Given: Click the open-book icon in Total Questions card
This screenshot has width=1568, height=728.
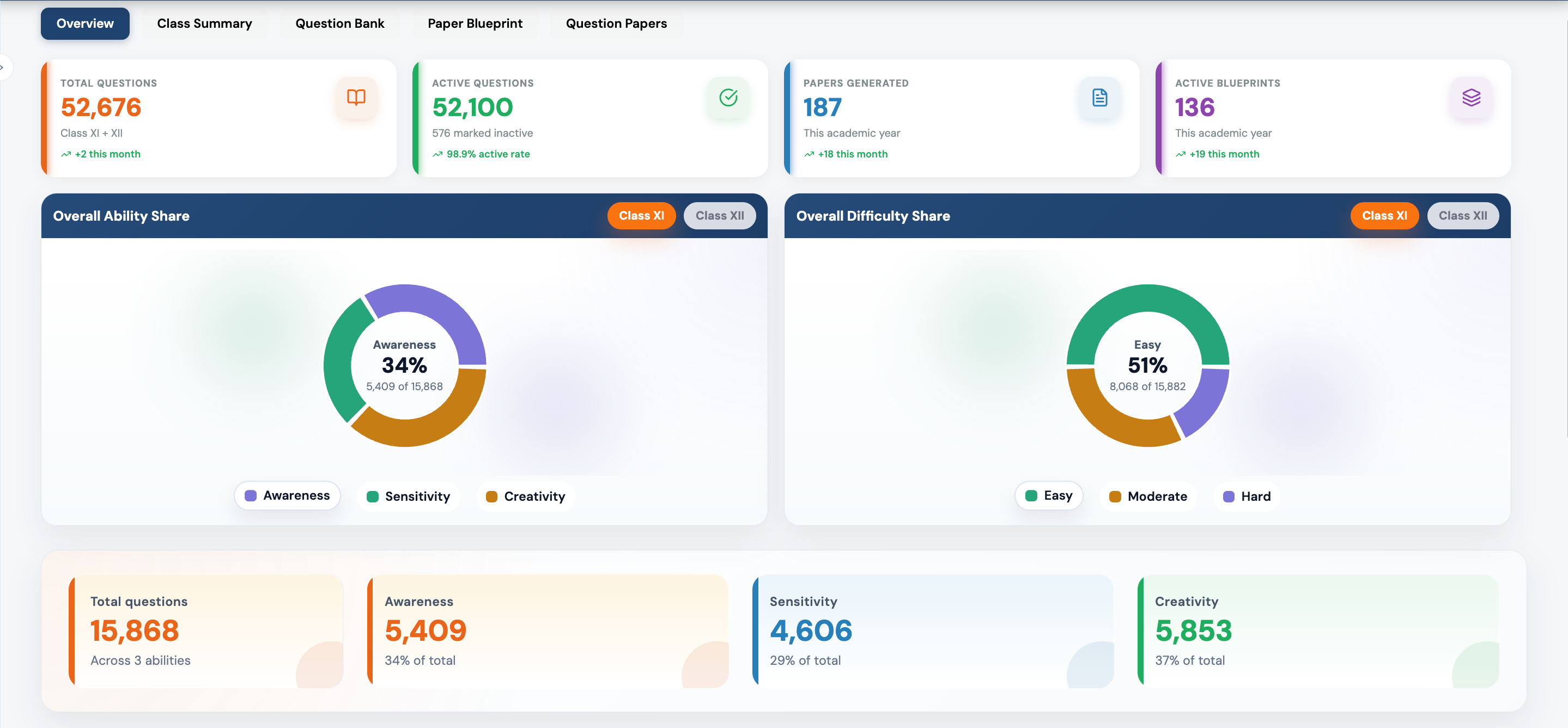Looking at the screenshot, I should click(x=356, y=98).
